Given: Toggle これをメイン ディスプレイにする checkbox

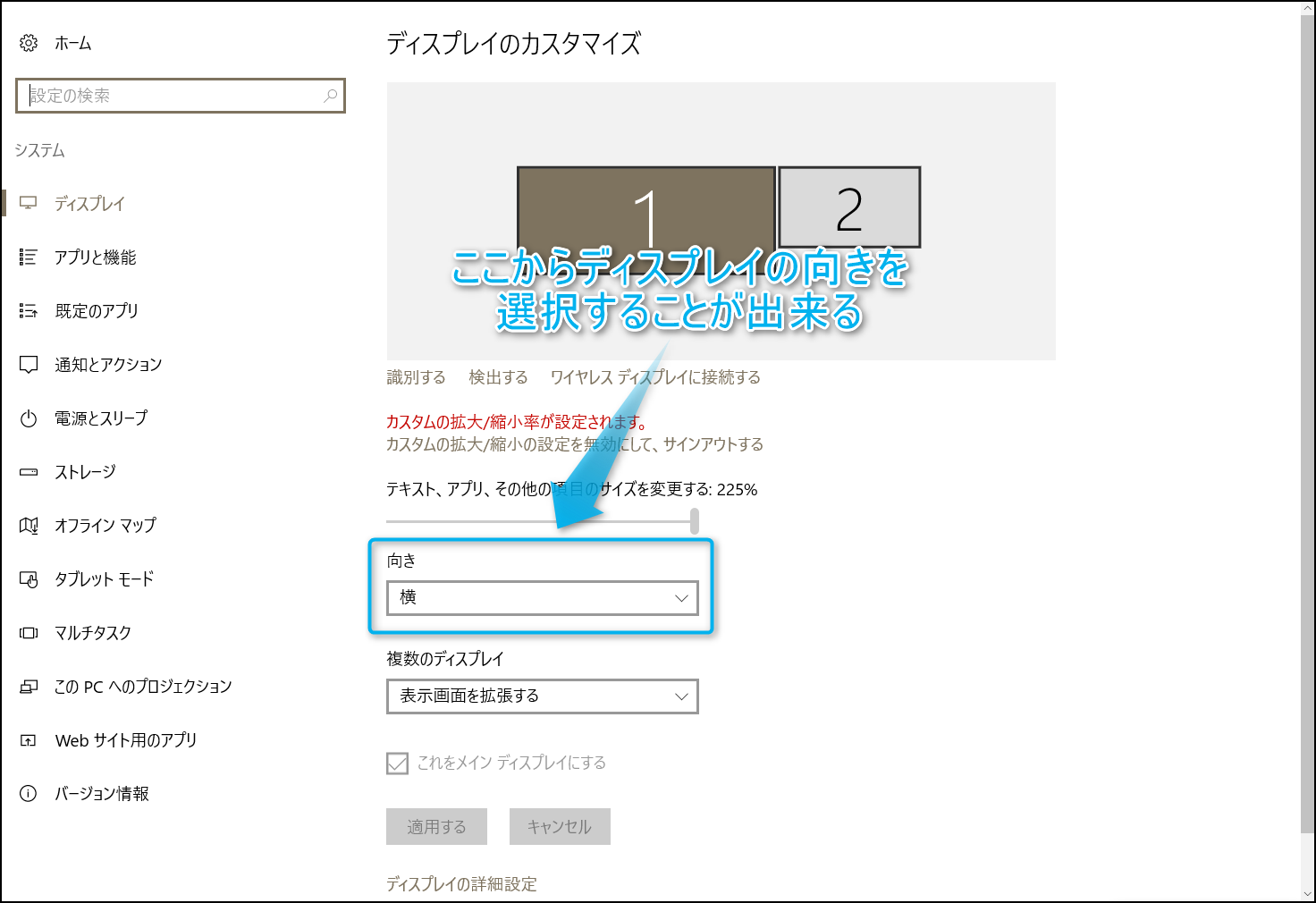Looking at the screenshot, I should (397, 763).
